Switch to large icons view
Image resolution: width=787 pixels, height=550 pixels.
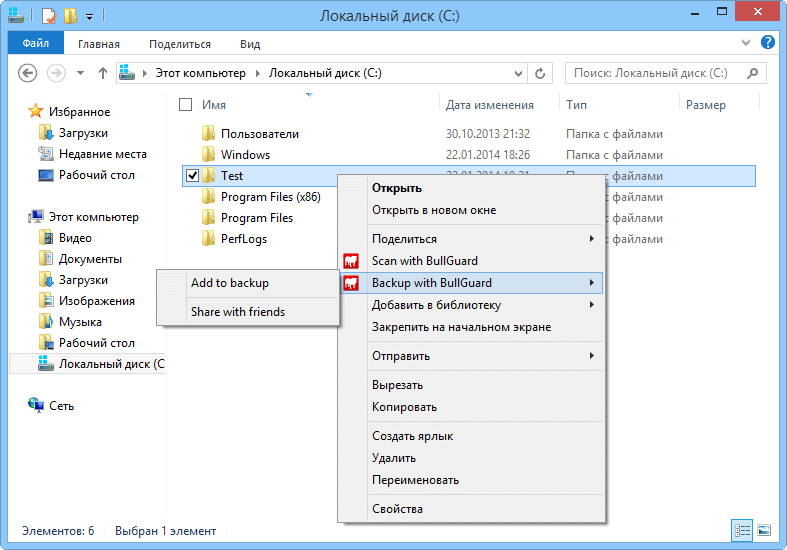764,530
